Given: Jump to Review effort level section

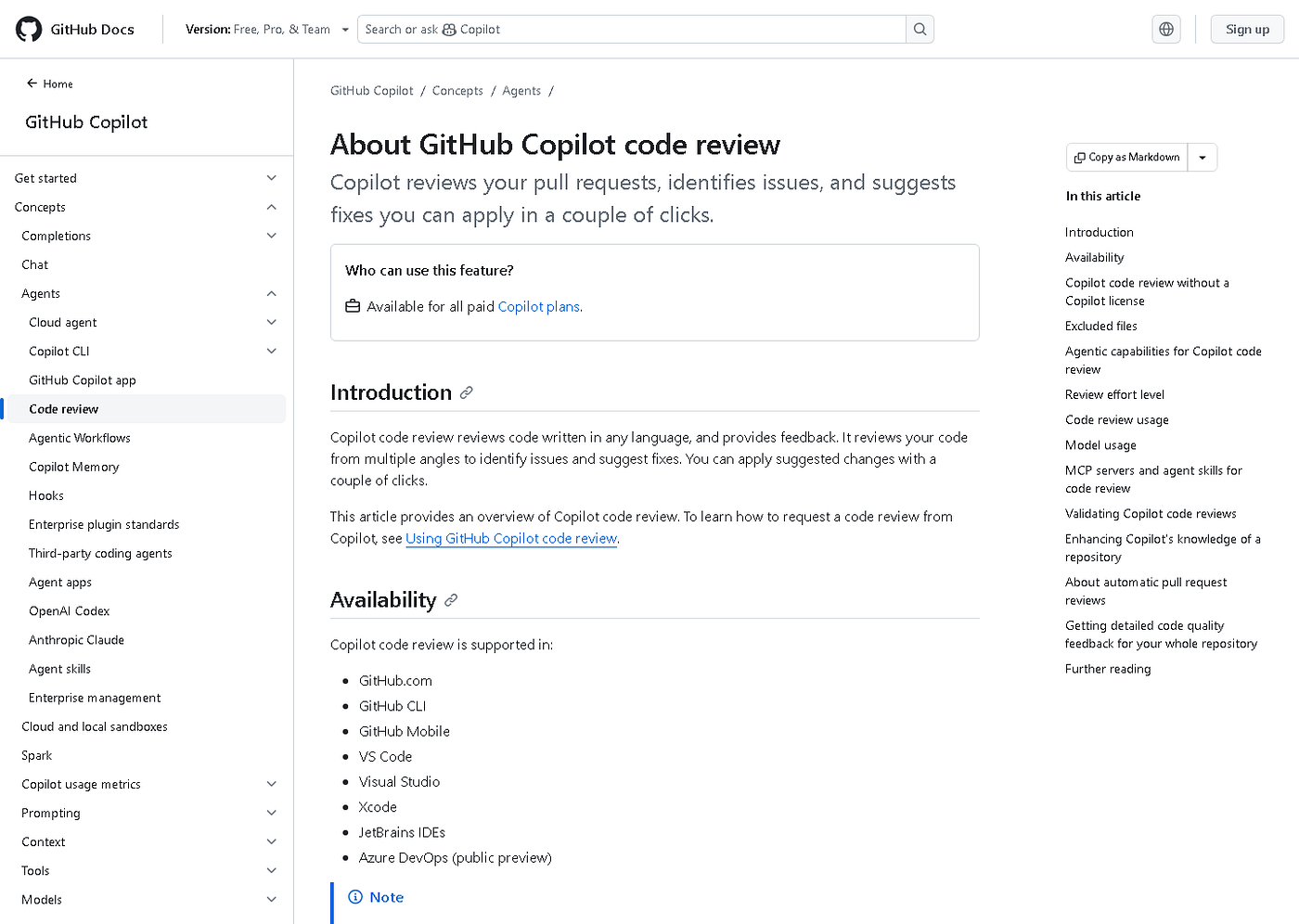Looking at the screenshot, I should 1114,394.
